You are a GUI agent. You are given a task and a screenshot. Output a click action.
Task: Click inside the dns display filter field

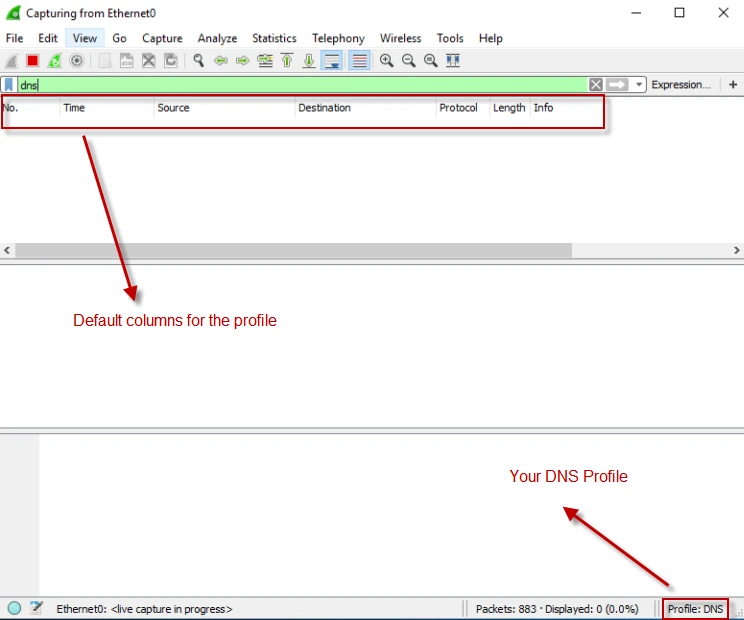click(300, 85)
